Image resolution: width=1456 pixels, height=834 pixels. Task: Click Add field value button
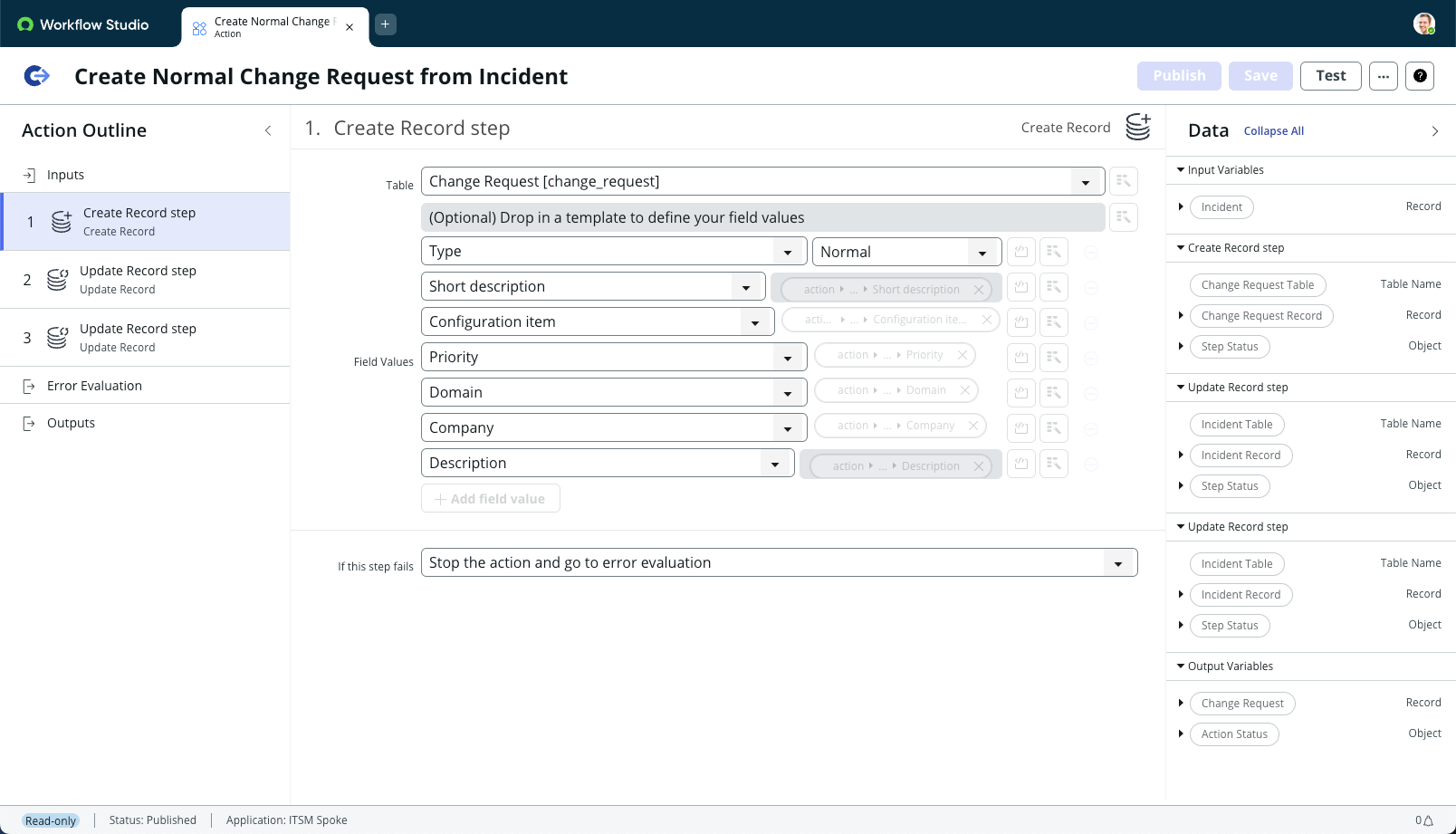coord(490,499)
